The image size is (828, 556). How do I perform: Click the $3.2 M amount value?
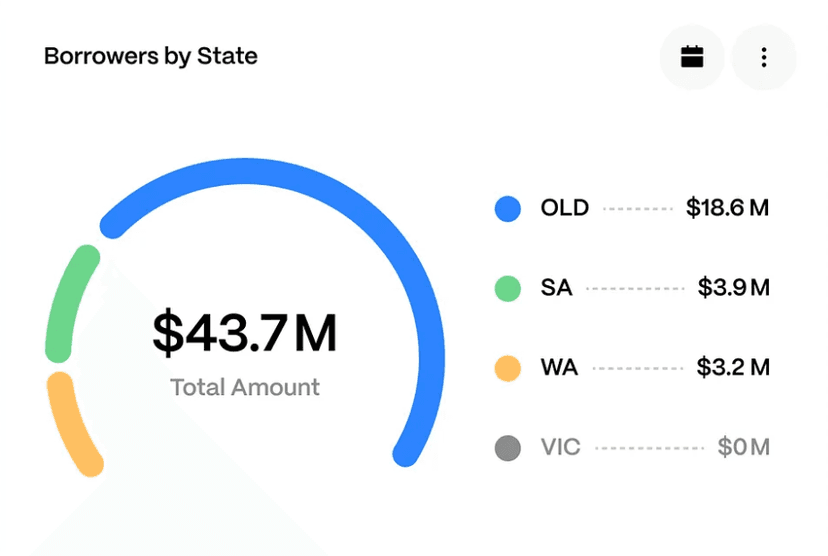click(733, 367)
